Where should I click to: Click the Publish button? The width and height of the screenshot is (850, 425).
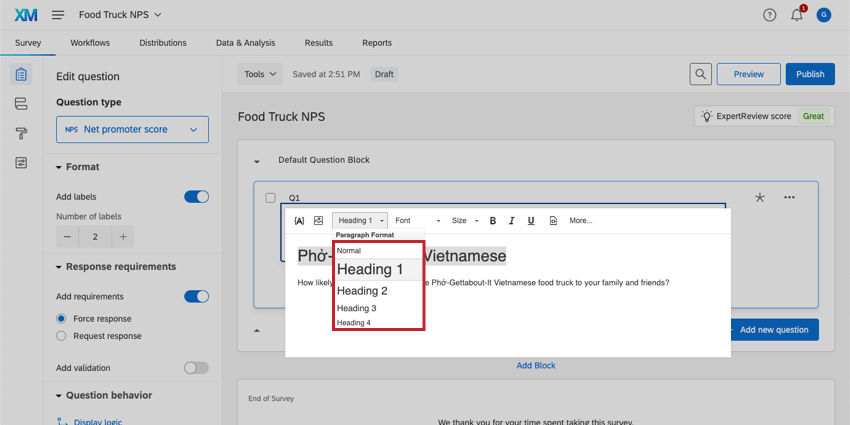(810, 74)
